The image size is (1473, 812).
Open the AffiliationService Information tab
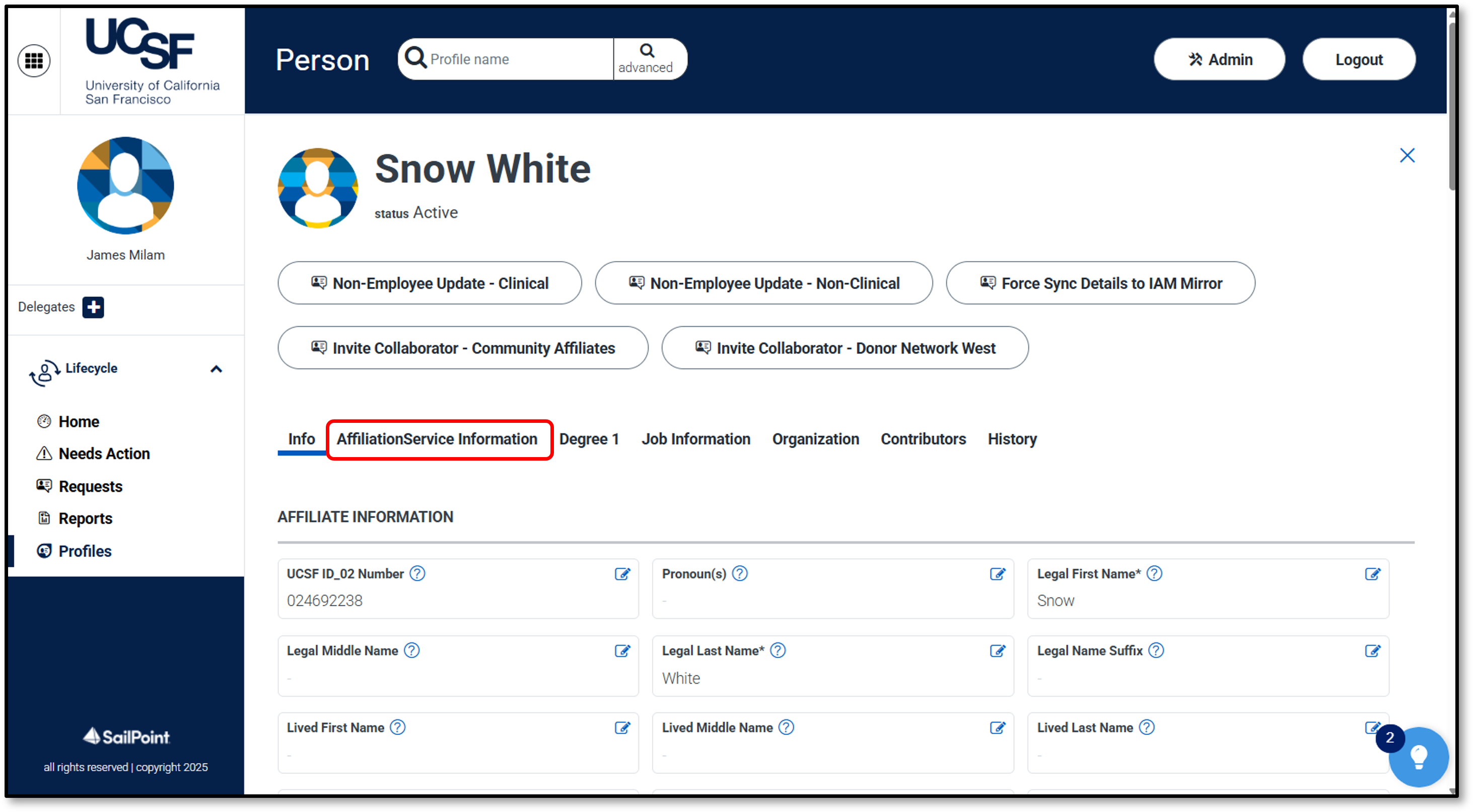click(x=437, y=439)
